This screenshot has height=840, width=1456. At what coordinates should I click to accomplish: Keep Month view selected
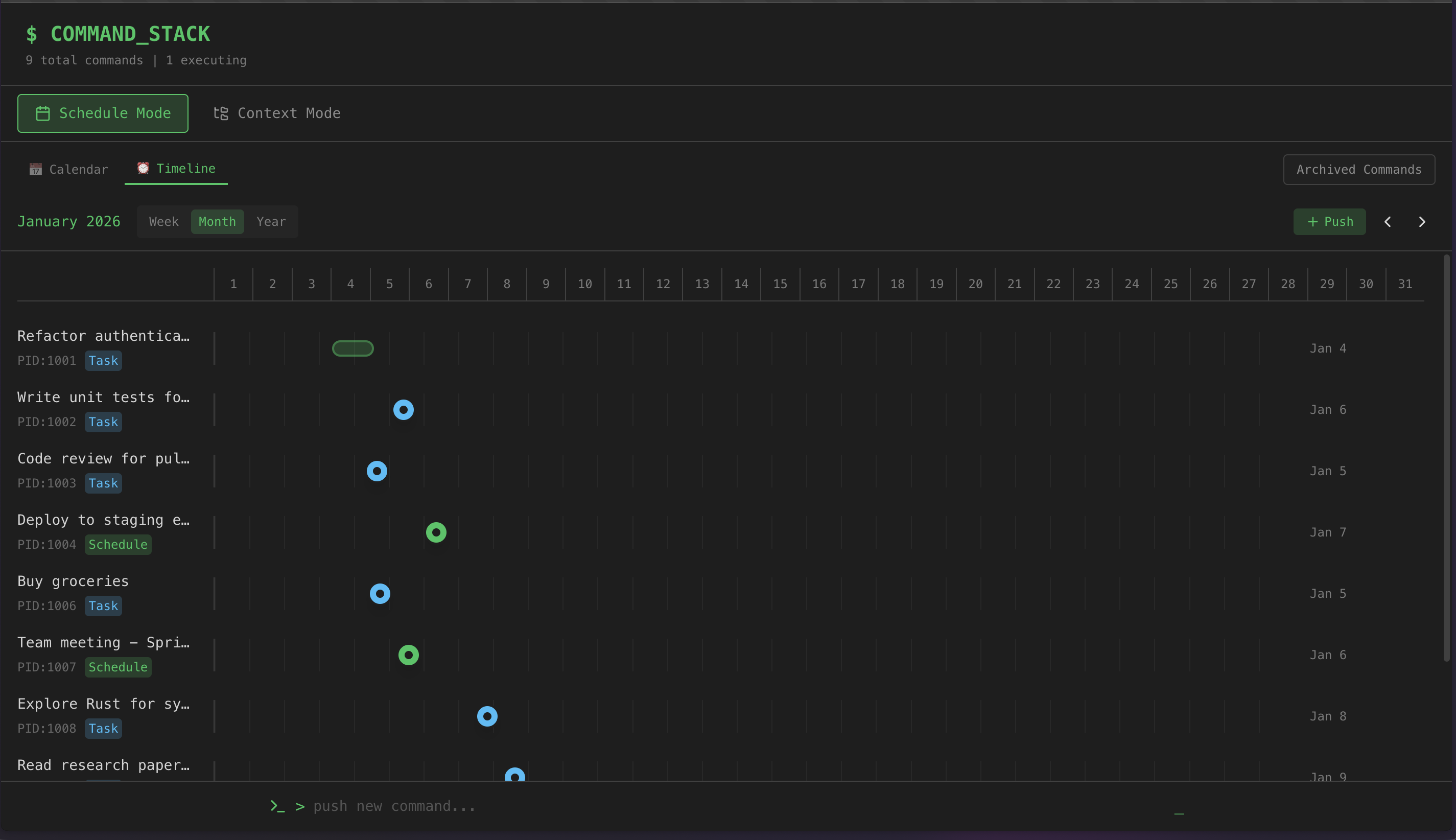click(x=217, y=222)
